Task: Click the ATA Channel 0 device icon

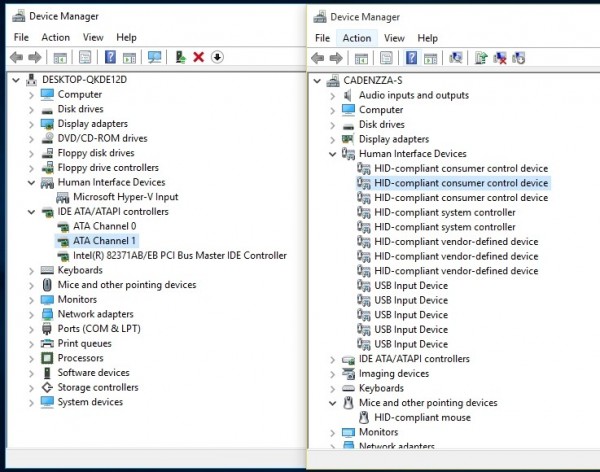Action: click(x=64, y=226)
